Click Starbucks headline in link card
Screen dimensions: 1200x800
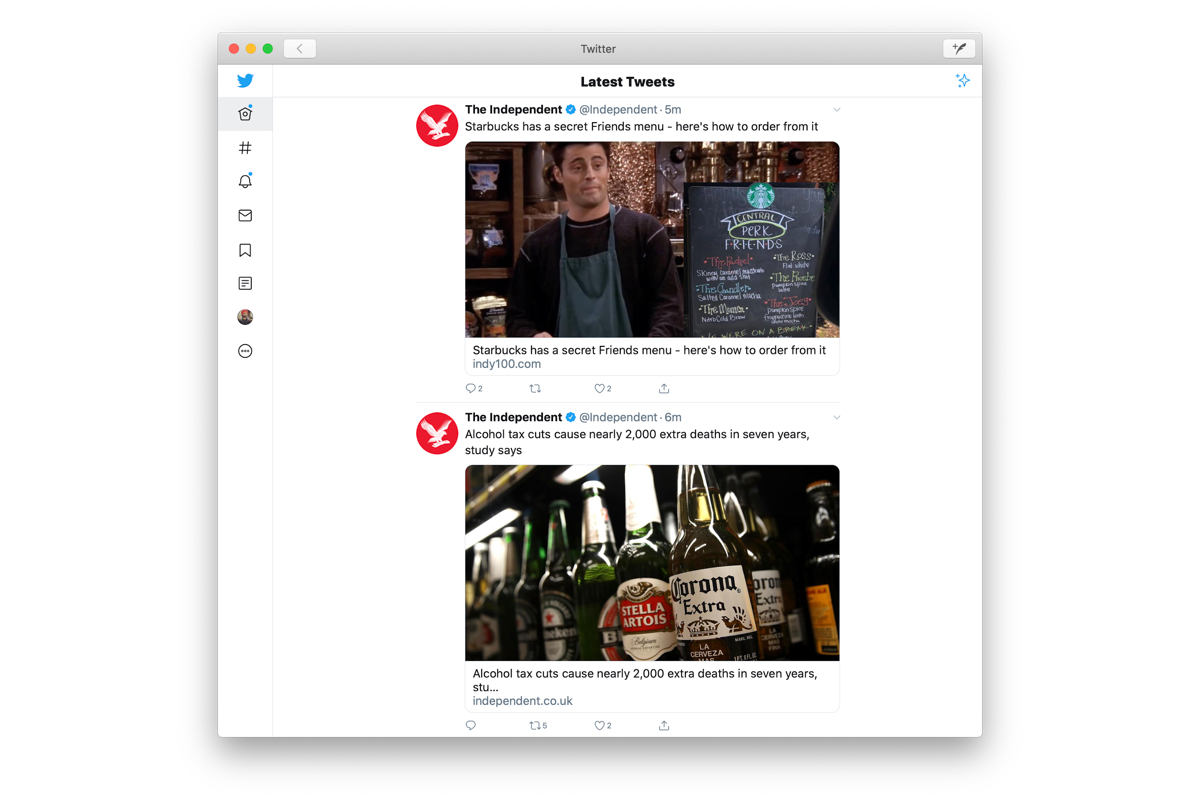click(649, 350)
